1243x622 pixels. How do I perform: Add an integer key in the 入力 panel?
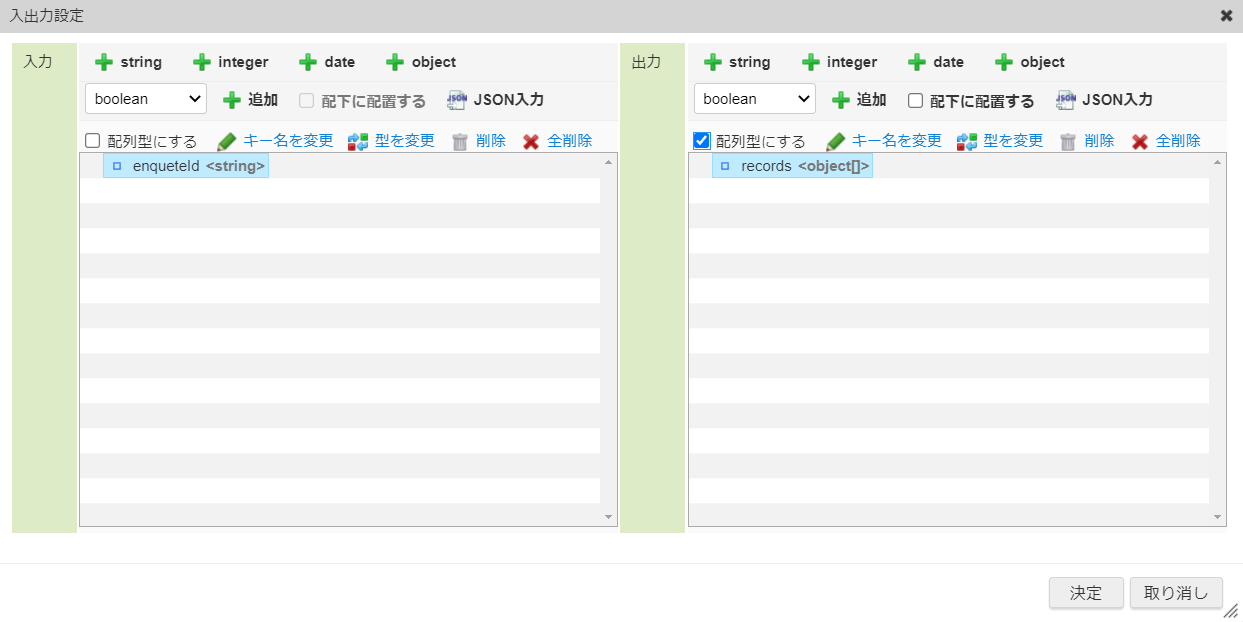point(230,62)
